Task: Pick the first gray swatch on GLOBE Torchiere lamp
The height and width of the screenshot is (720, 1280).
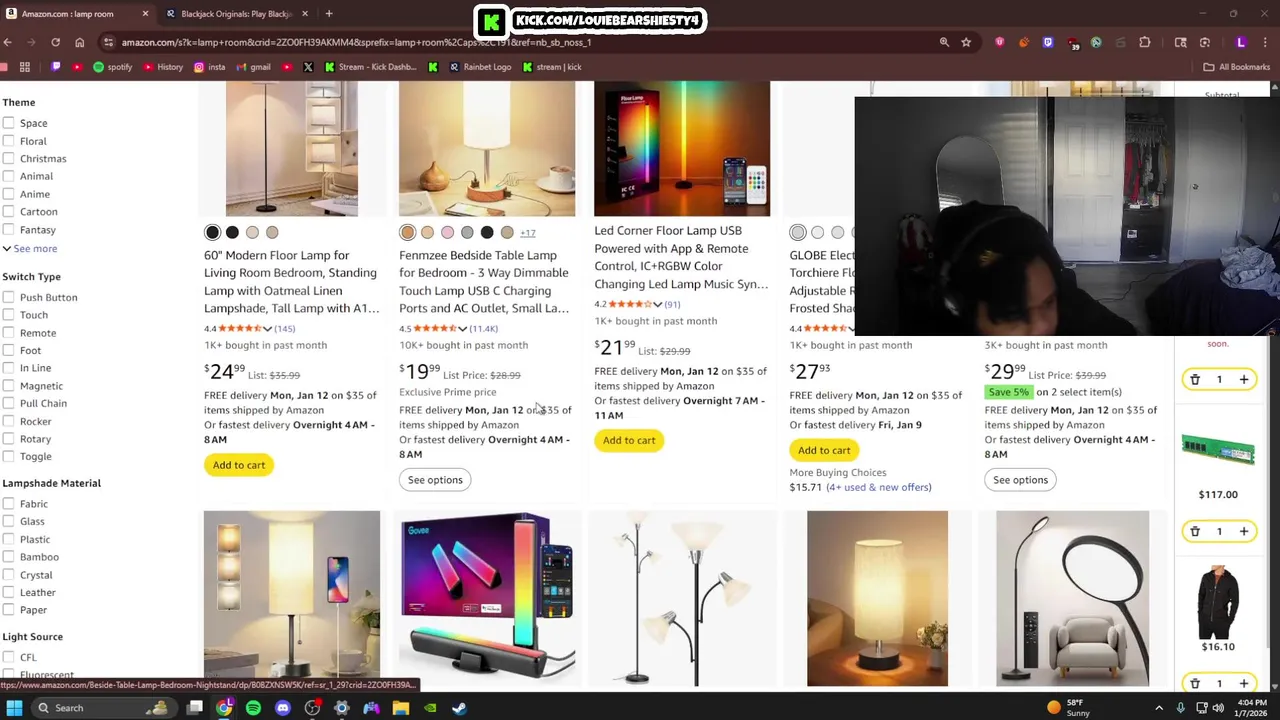Action: tap(797, 233)
